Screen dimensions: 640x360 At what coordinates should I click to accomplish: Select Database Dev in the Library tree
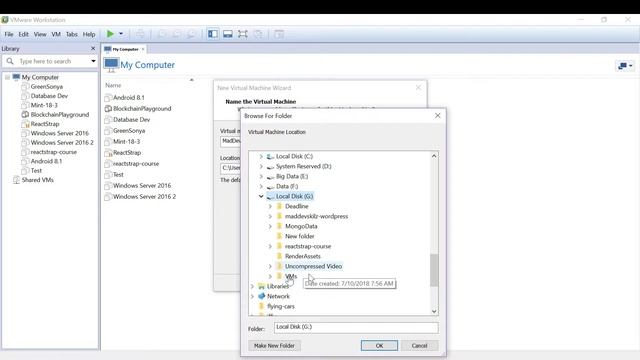point(49,96)
